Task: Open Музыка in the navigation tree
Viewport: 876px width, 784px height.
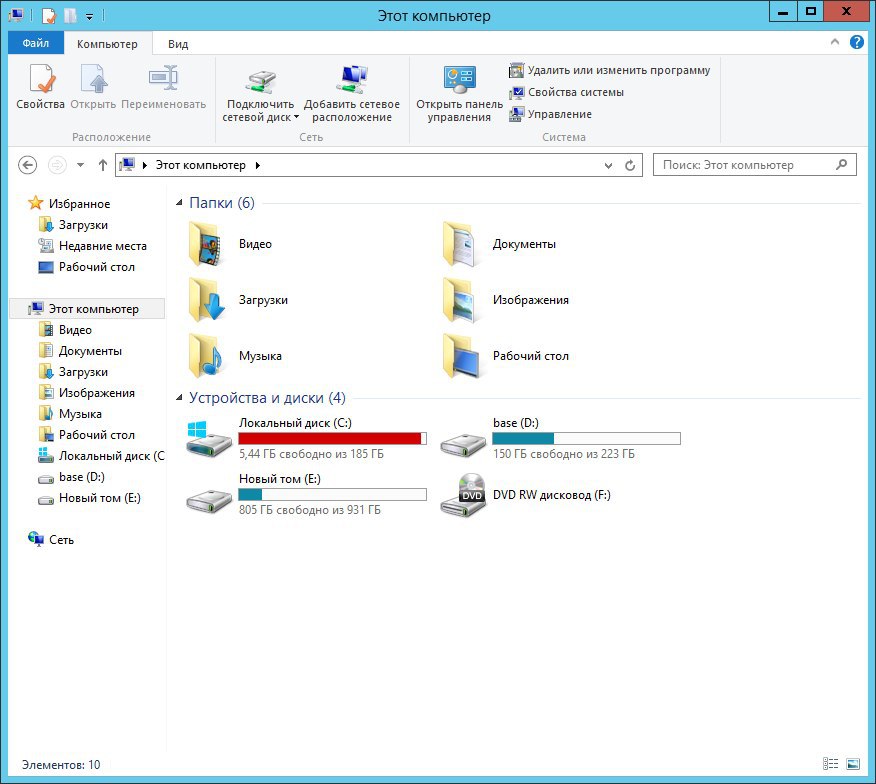Action: click(80, 414)
